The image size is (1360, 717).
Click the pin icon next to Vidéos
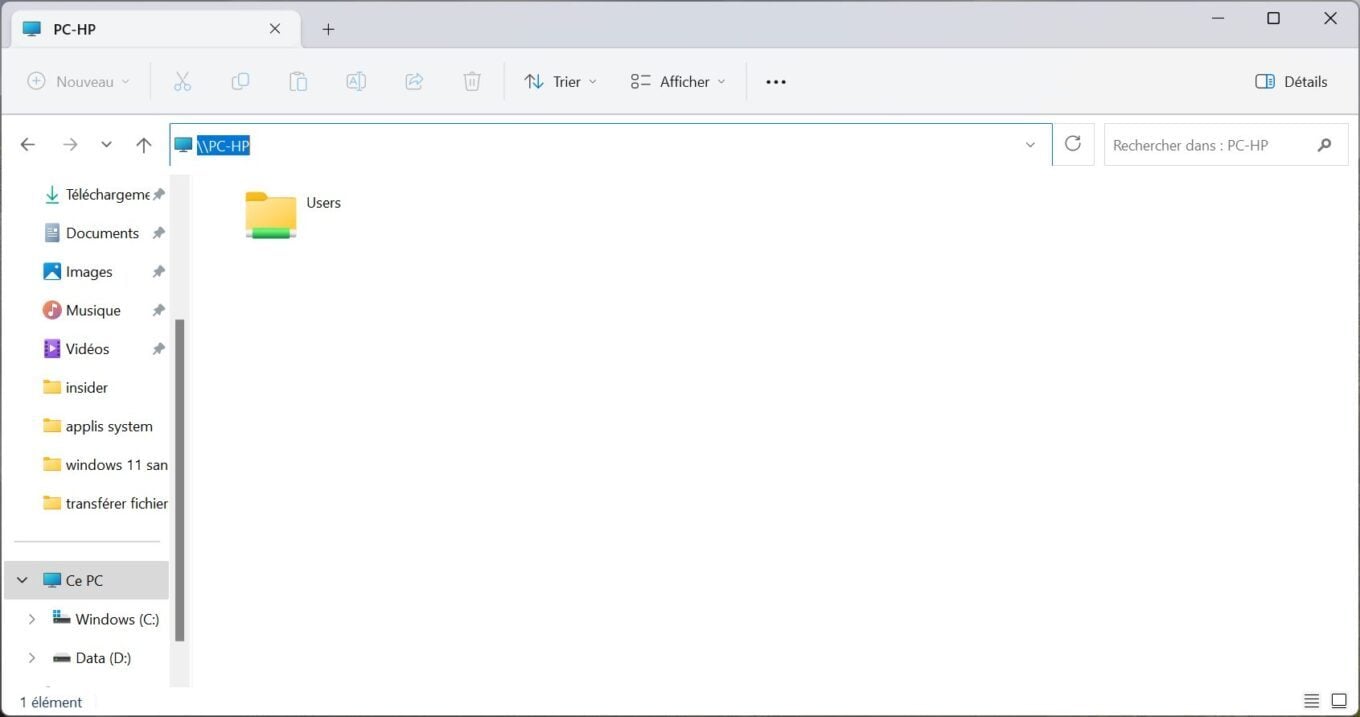pos(158,349)
